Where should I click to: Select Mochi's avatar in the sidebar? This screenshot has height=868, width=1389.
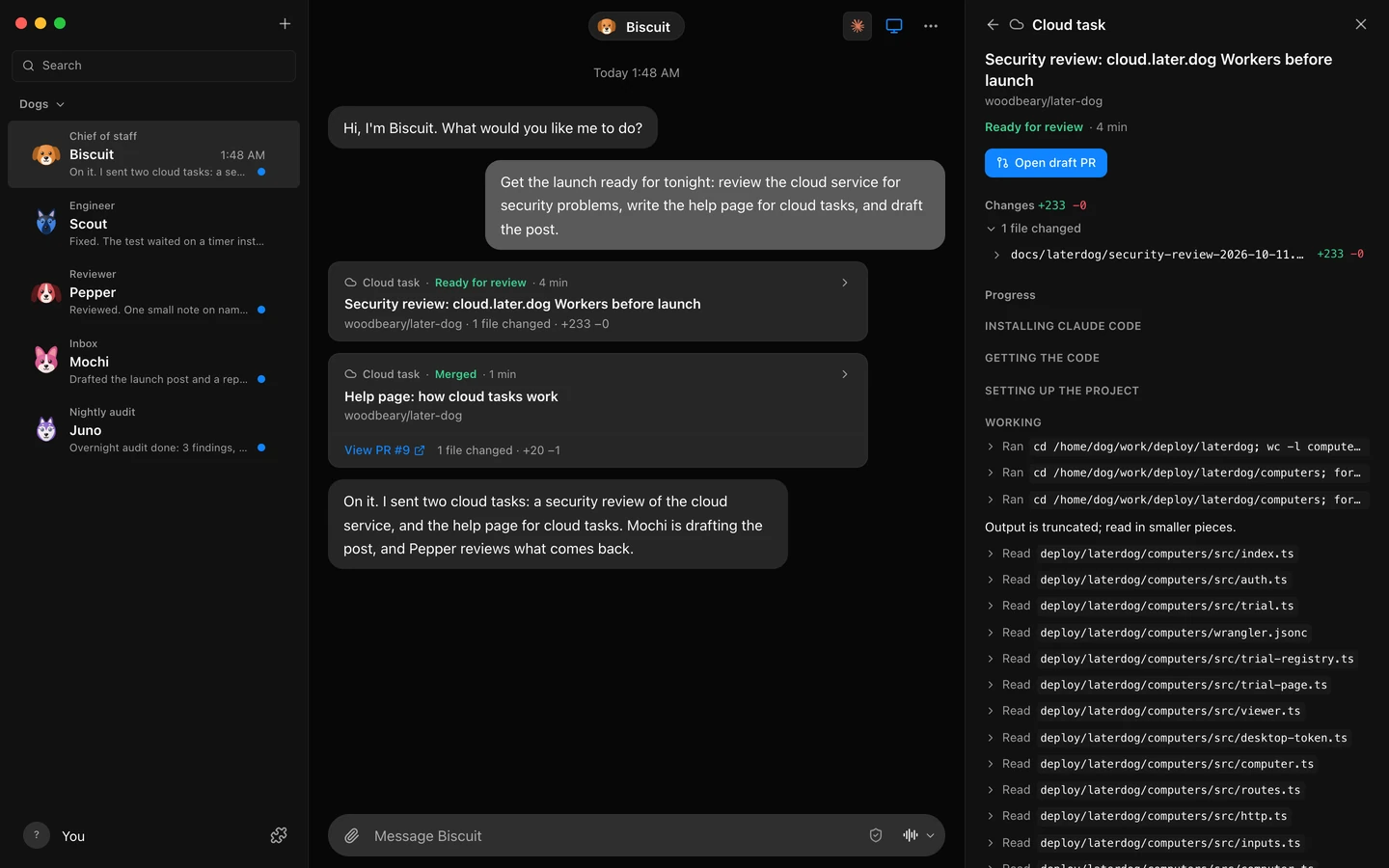[x=45, y=361]
